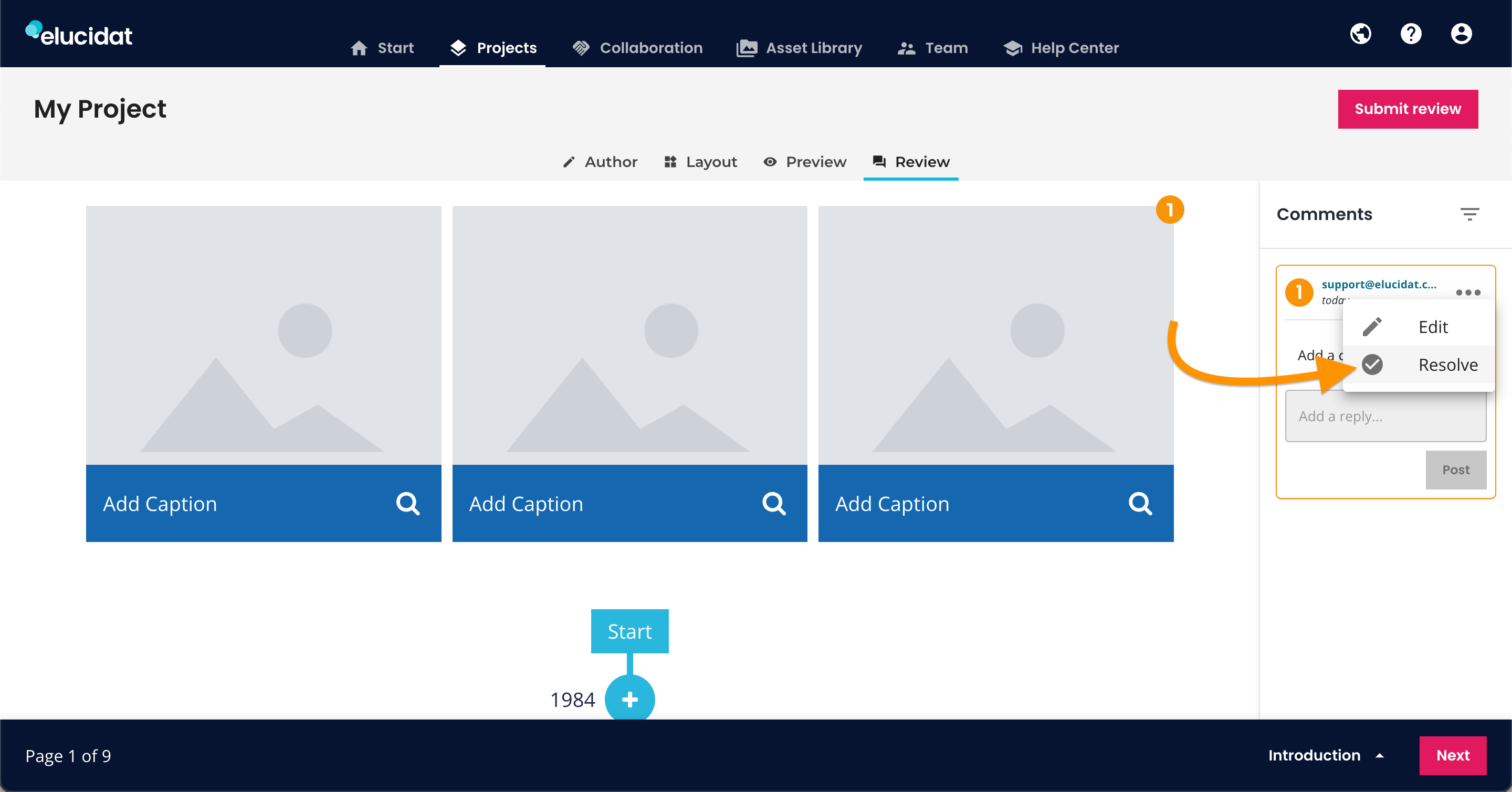Click the second image placeholder thumbnail
The width and height of the screenshot is (1512, 792).
[x=630, y=335]
